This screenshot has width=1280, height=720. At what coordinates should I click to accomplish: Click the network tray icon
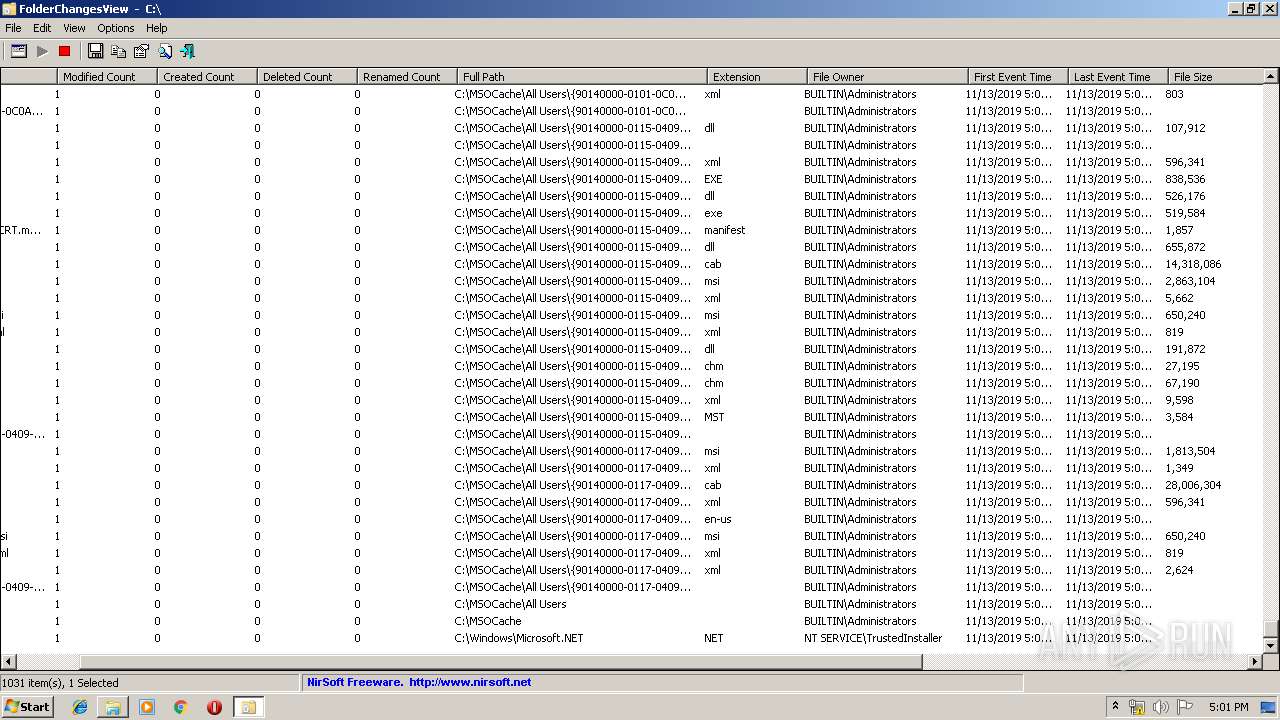pyautogui.click(x=1137, y=707)
